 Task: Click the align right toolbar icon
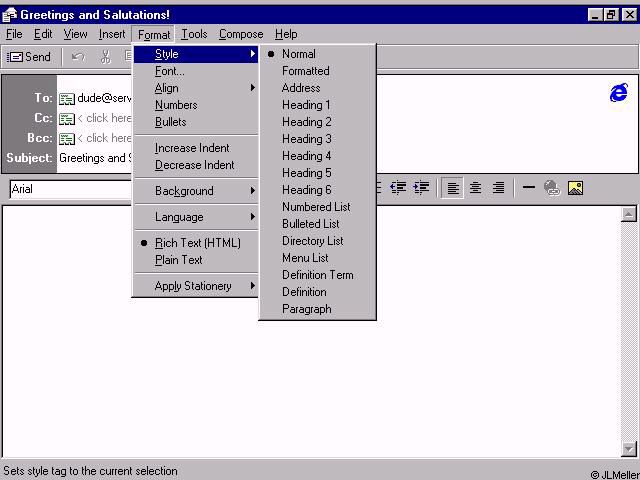point(498,188)
